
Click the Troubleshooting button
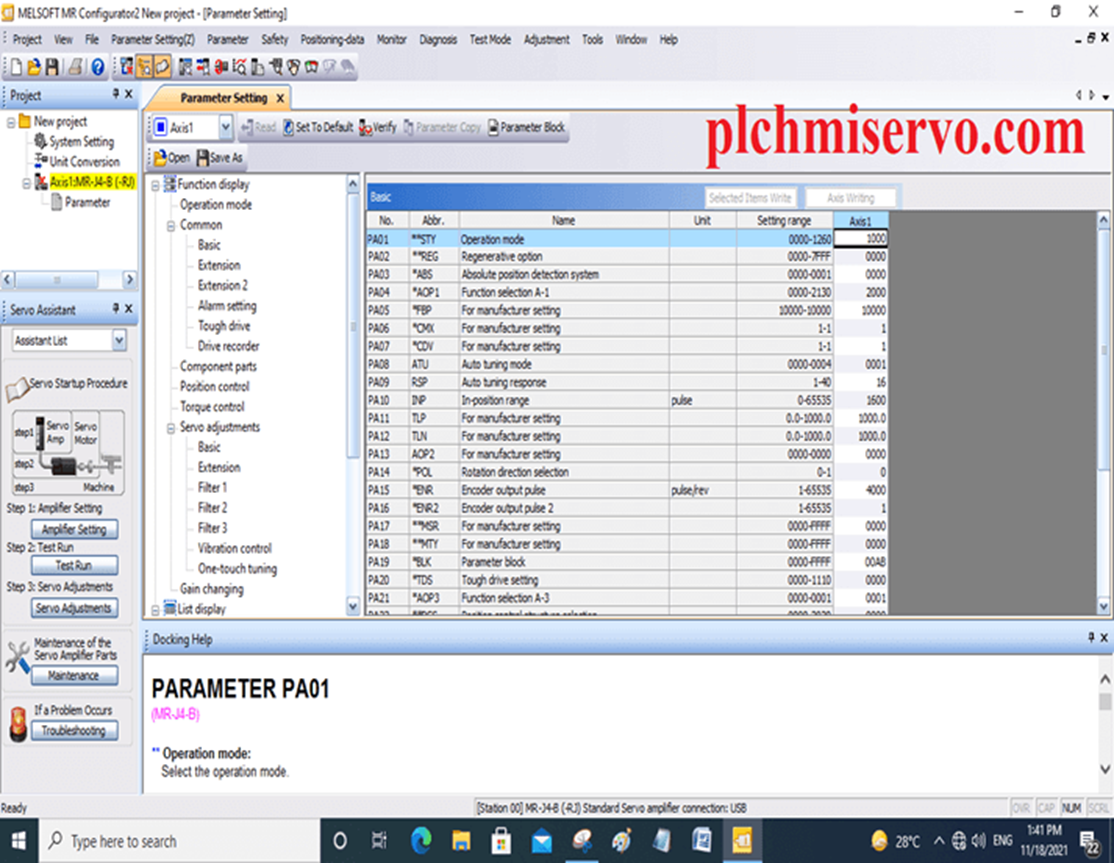point(74,730)
